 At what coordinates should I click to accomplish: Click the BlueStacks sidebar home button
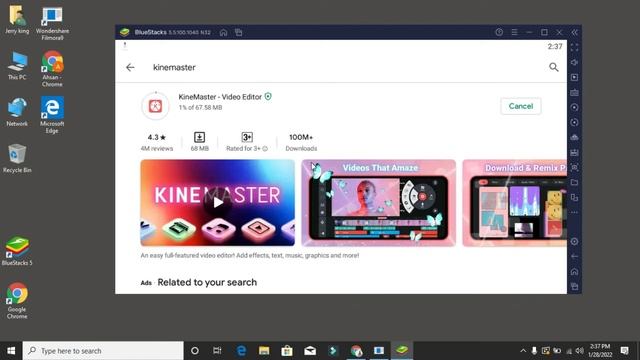[x=574, y=271]
